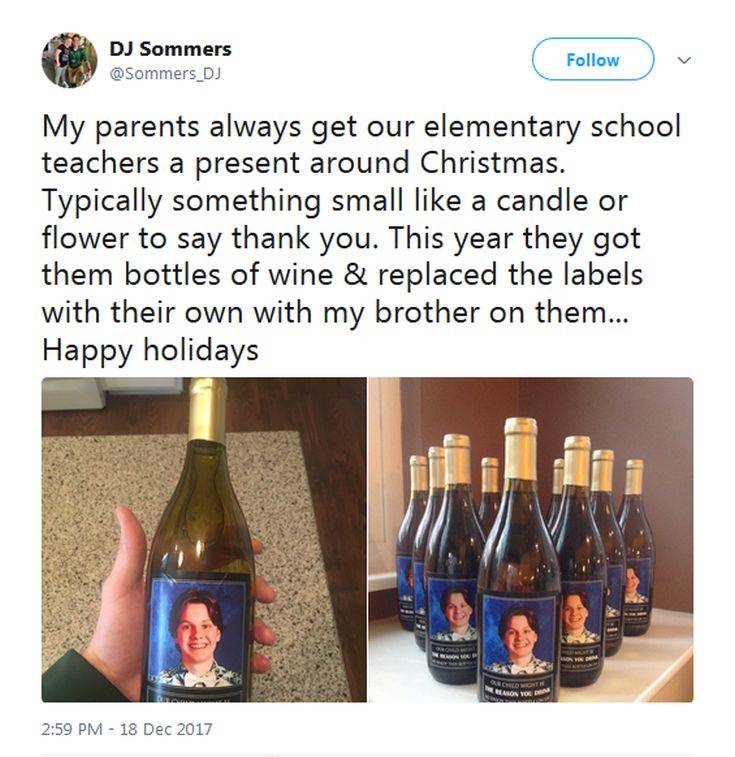Open the right photo of grouped wine bottles
735x757 pixels.
530,539
